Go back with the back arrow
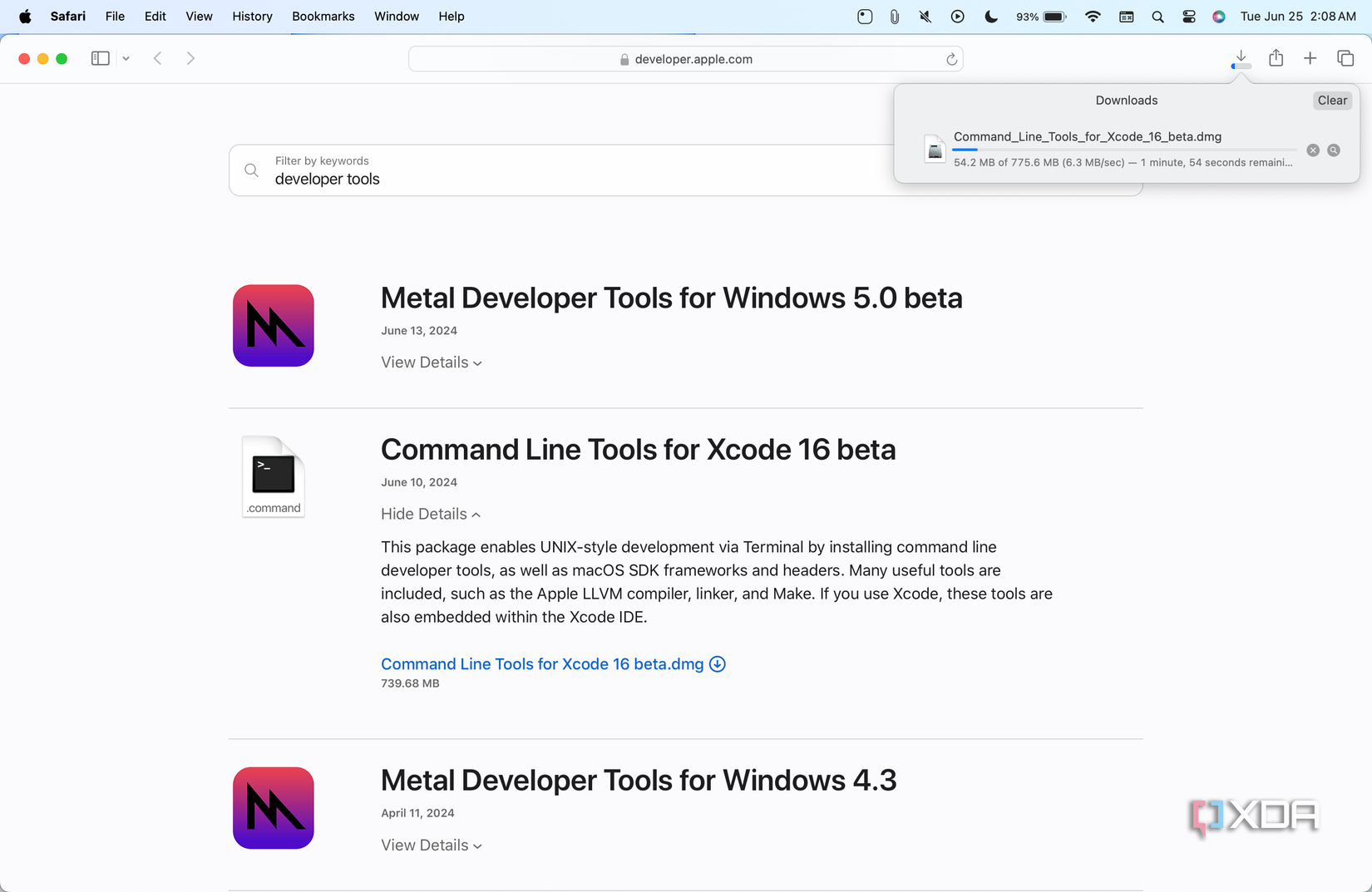The height and width of the screenshot is (892, 1372). (x=157, y=58)
